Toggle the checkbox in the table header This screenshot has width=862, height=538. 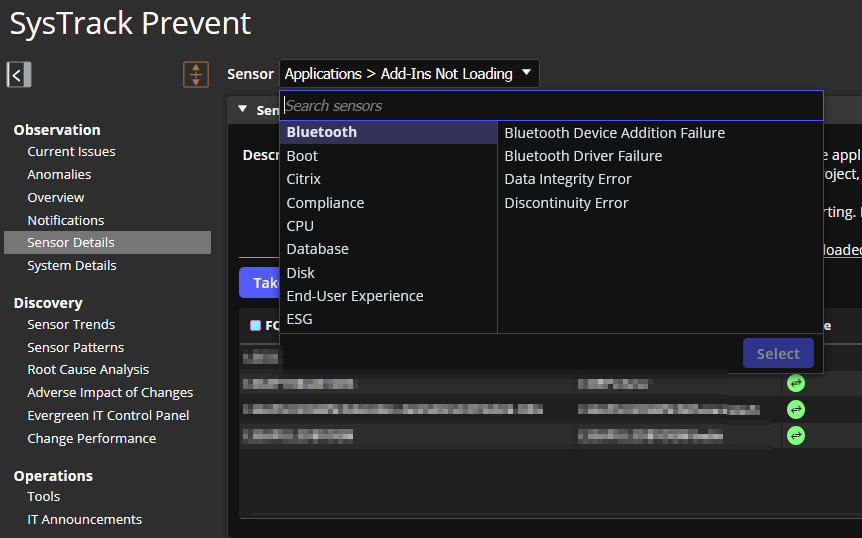point(255,326)
